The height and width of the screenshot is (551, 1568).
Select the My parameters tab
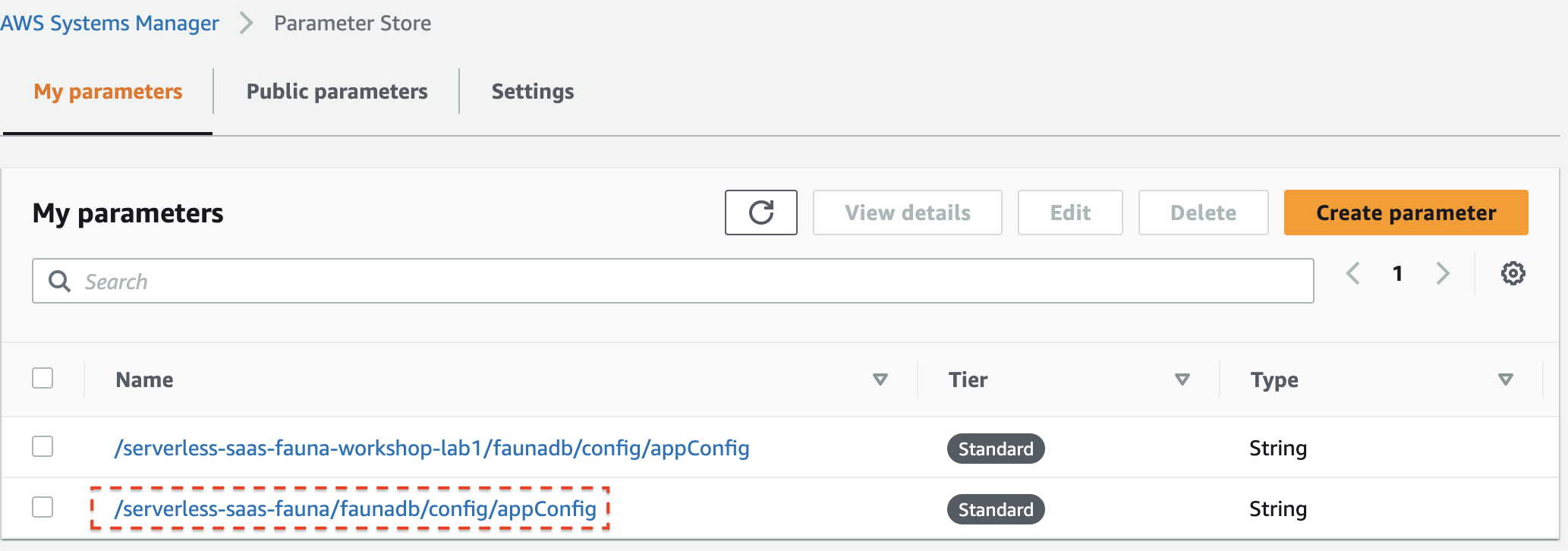108,91
